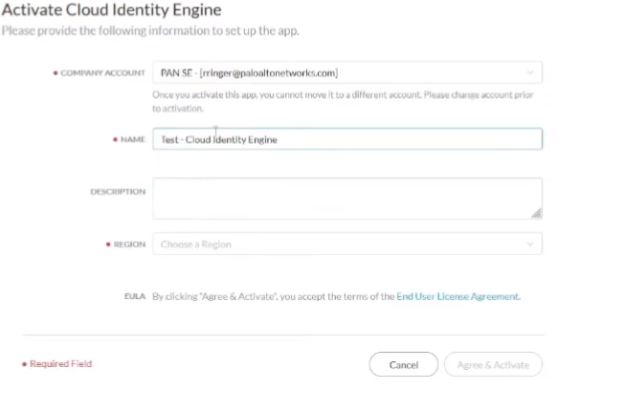Open the End User License Agreement link

tap(458, 296)
